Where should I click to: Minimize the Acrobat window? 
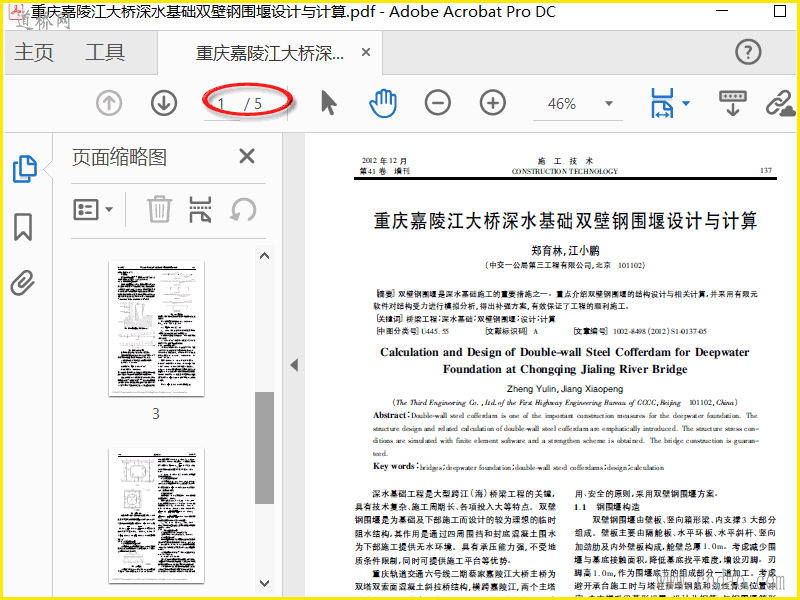(x=722, y=10)
